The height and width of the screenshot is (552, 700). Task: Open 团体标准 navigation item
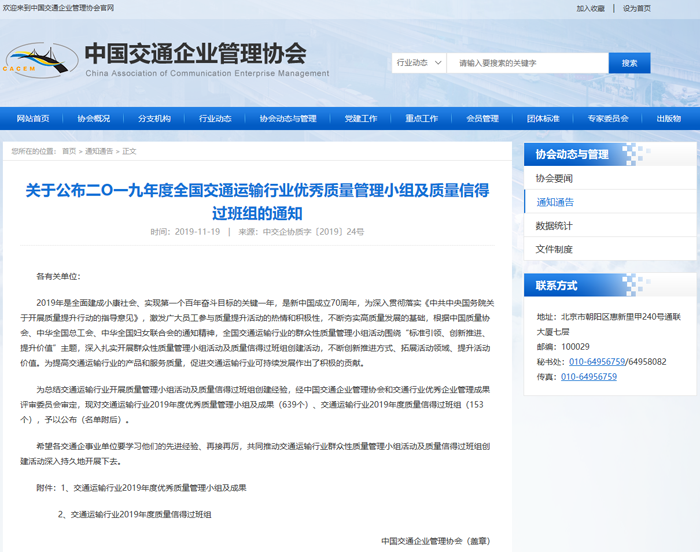click(x=543, y=118)
